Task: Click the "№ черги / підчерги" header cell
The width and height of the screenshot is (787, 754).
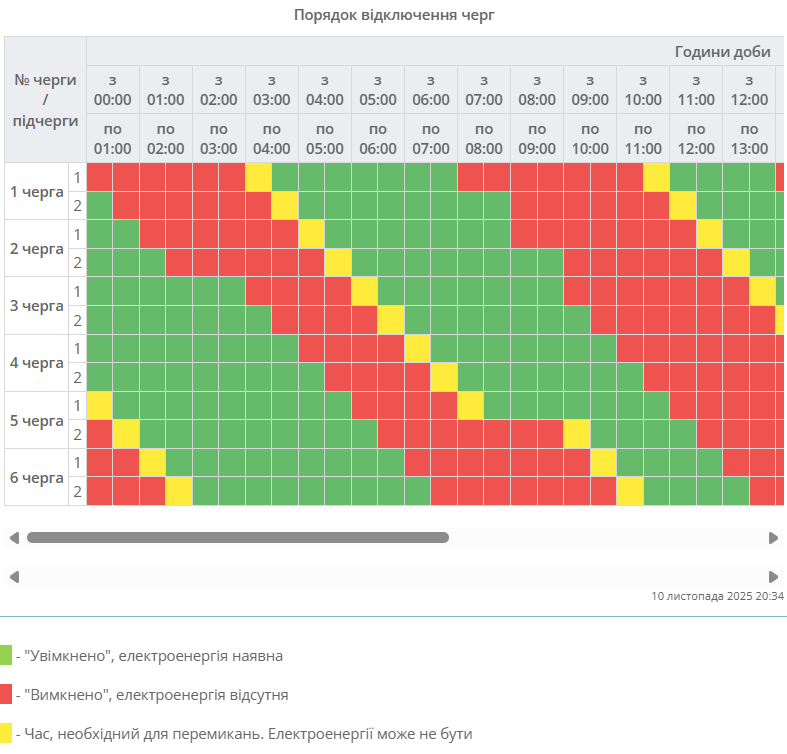Action: [x=45, y=100]
